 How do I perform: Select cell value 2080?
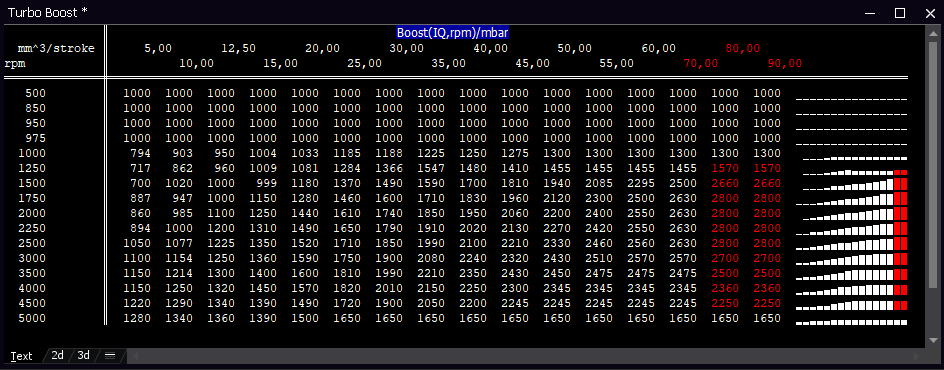432,259
